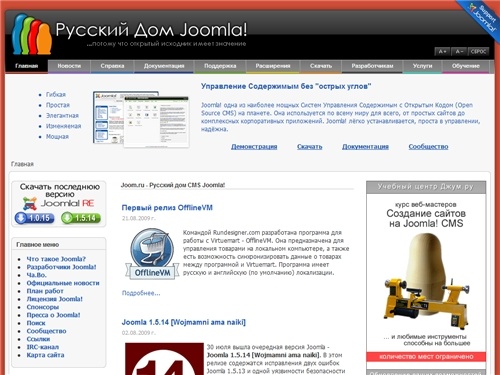Click the Joomla! RE logo
Viewport: 500px width, 375px height.
59,203
